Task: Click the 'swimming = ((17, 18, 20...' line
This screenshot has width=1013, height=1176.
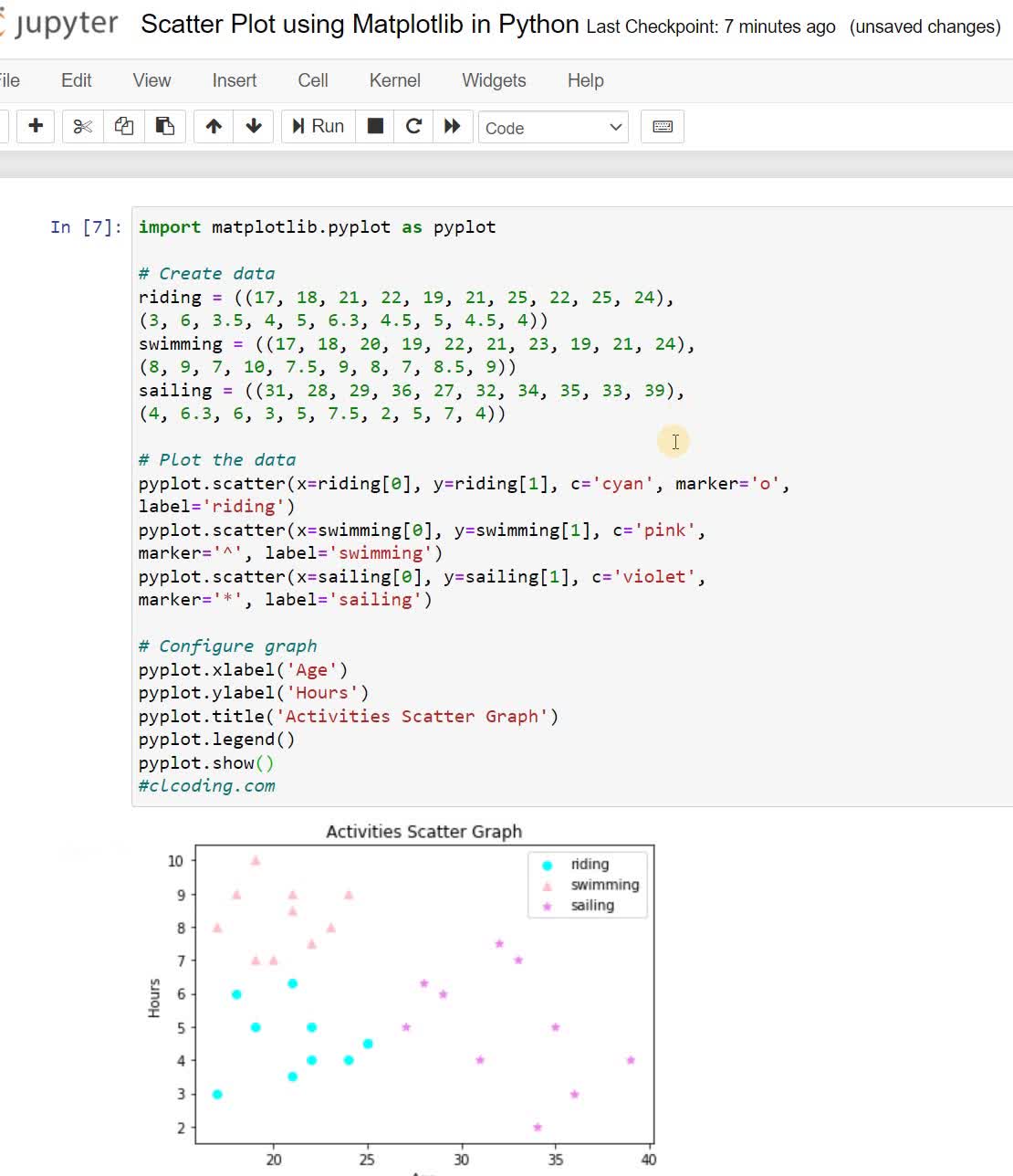Action: click(x=417, y=344)
